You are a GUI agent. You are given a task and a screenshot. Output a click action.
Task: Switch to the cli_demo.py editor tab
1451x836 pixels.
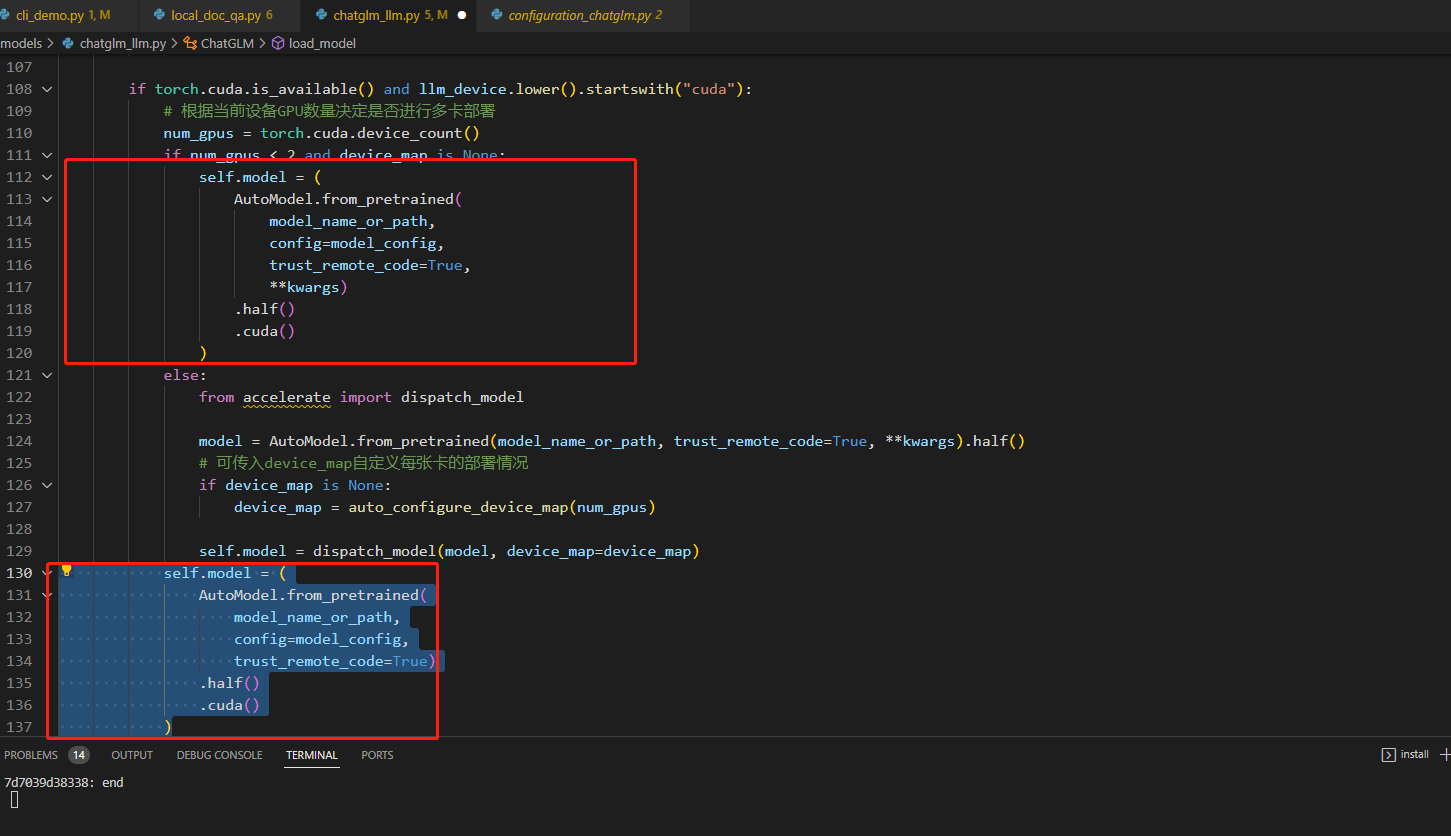[x=62, y=16]
